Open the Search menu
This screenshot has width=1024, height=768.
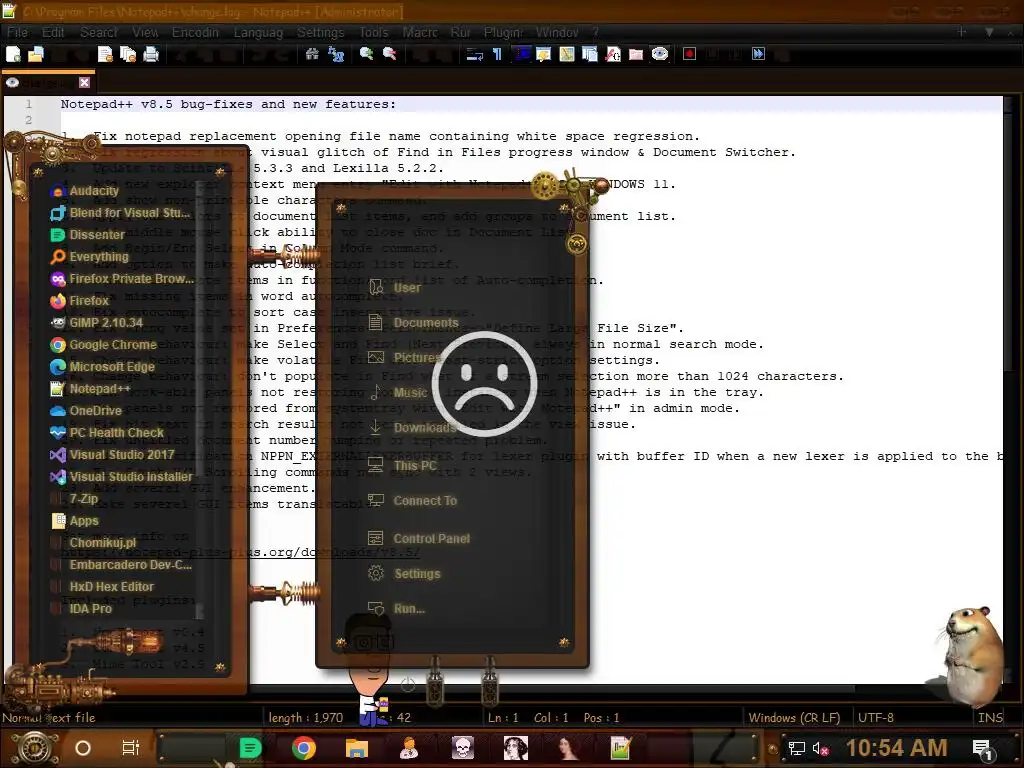(x=99, y=33)
